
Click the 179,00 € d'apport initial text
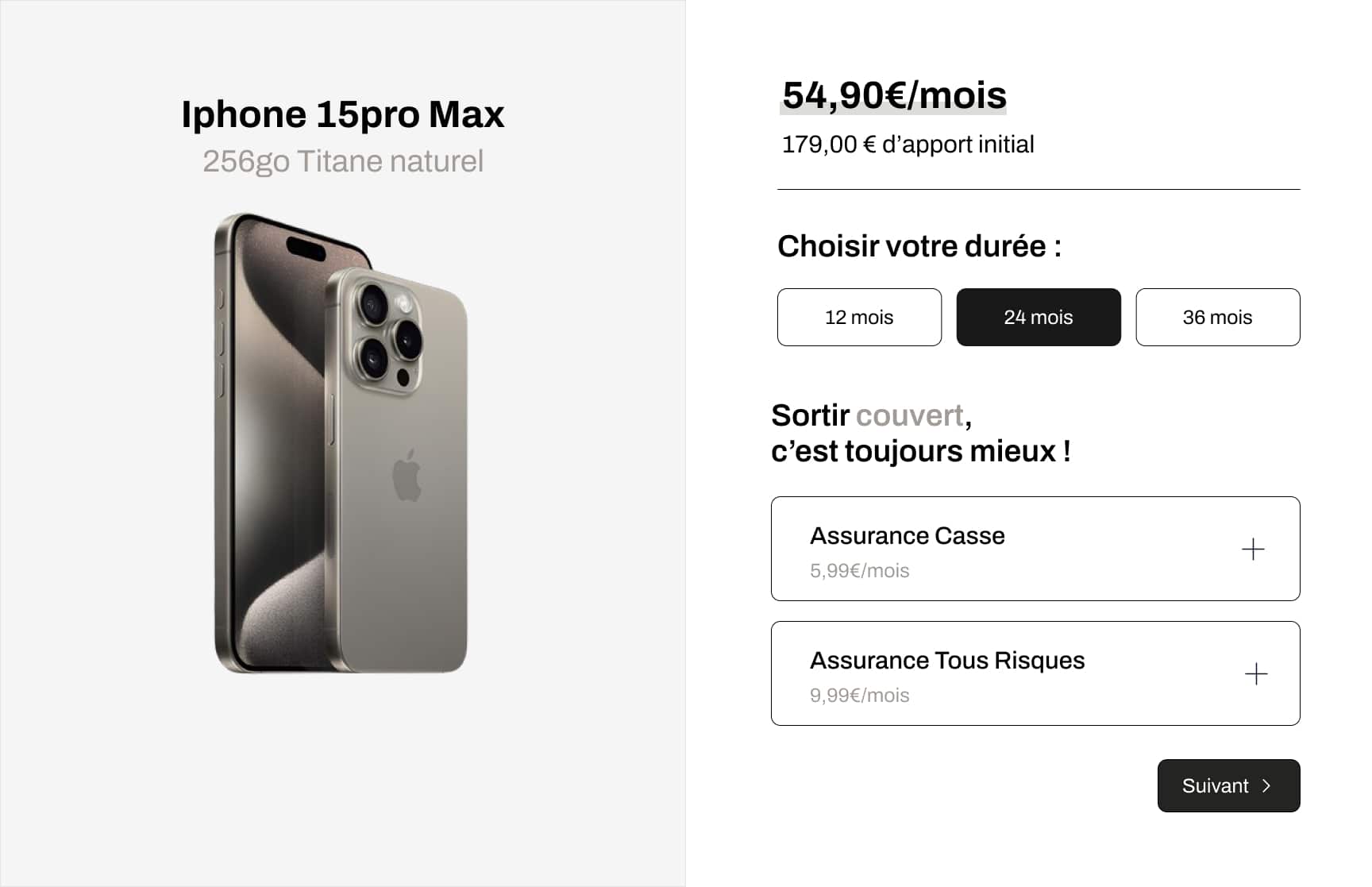(908, 145)
